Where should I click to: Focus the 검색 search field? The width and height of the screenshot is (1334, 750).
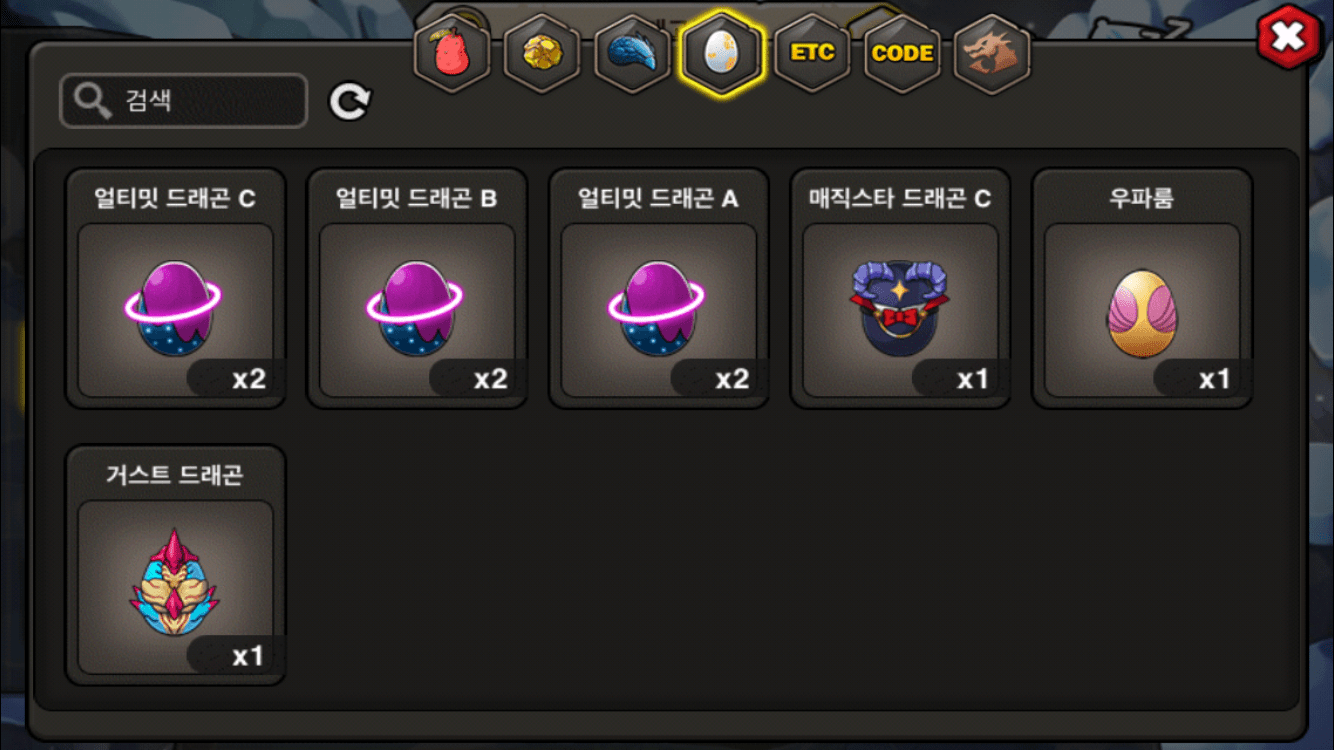pos(183,101)
